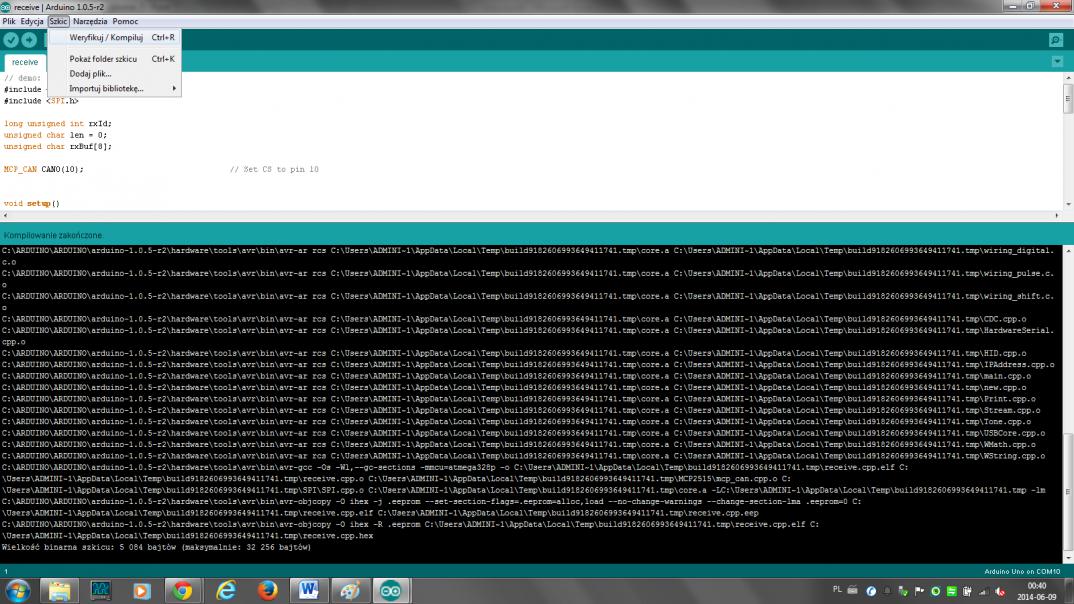Click editor vertical scrollbar up arrow
1074x604 pixels.
point(1068,78)
